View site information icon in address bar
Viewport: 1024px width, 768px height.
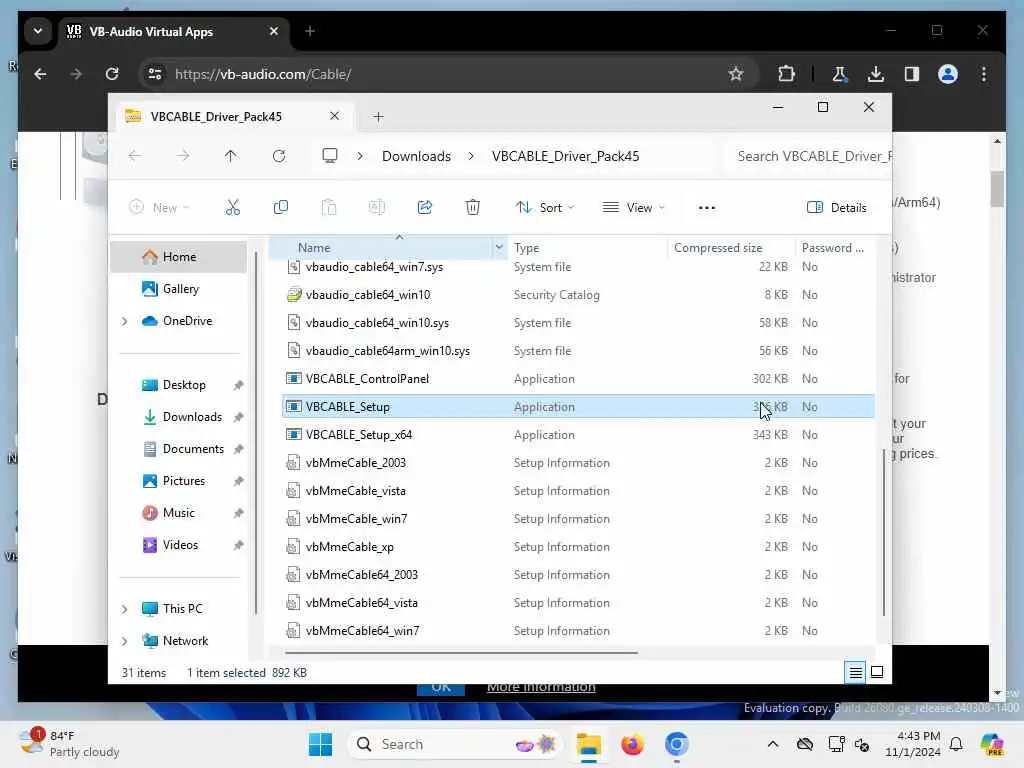[x=155, y=74]
